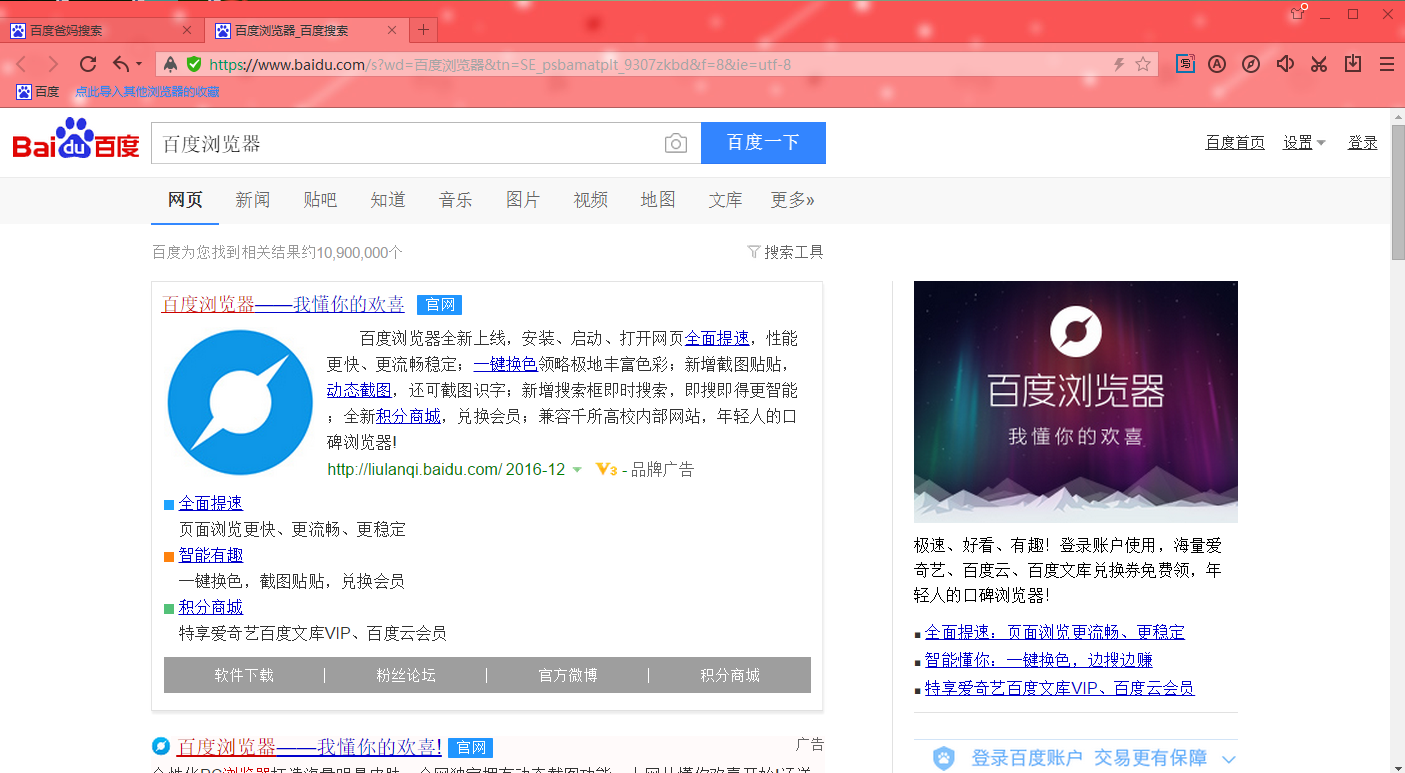
Task: Switch to the 视频 tab
Action: pyautogui.click(x=590, y=200)
